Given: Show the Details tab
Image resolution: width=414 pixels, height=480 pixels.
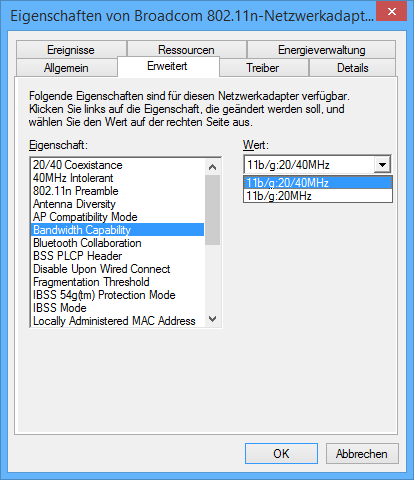Looking at the screenshot, I should pos(352,68).
